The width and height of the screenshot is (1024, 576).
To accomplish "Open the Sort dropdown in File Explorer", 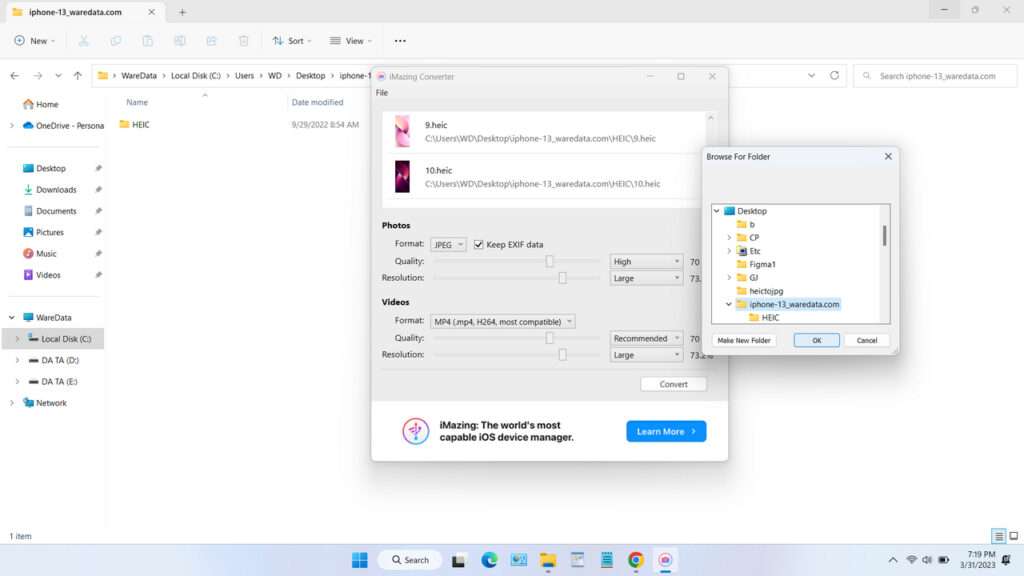I will [x=291, y=40].
